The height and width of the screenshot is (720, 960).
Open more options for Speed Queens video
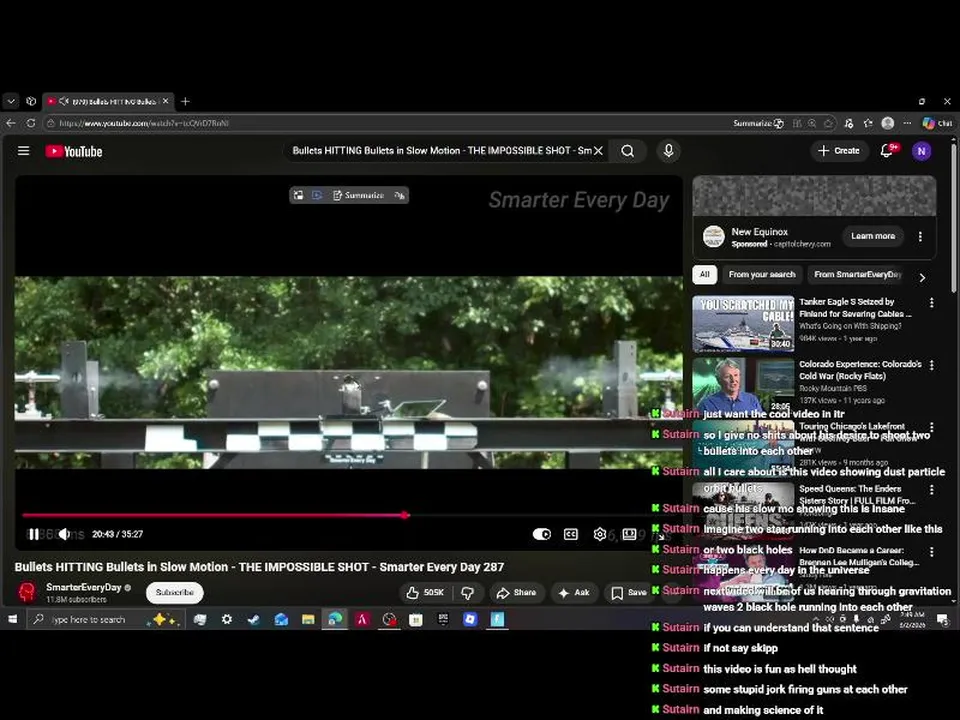(931, 490)
